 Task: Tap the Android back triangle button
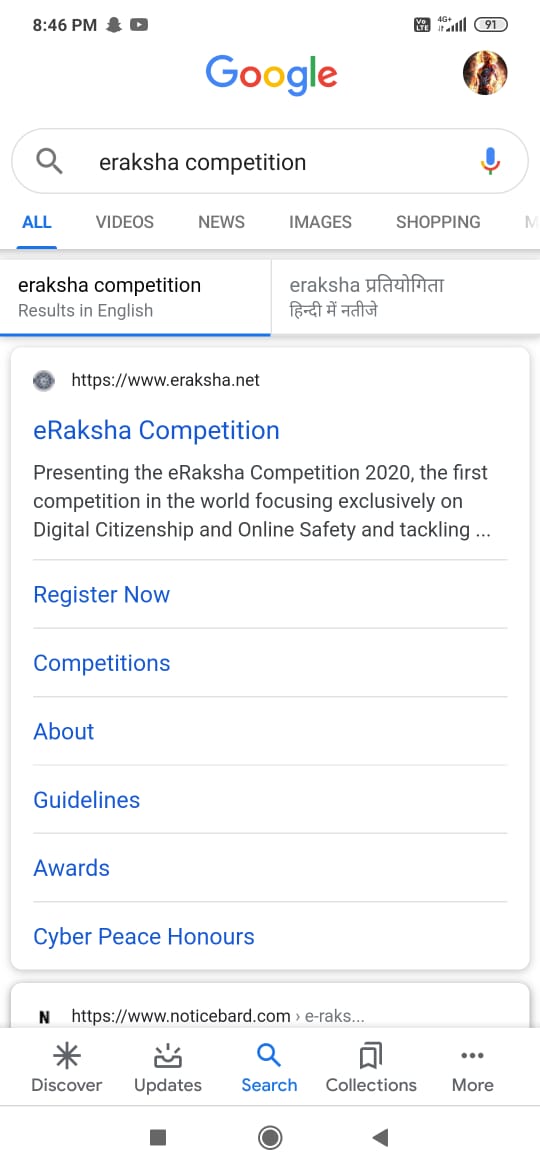pyautogui.click(x=380, y=1137)
